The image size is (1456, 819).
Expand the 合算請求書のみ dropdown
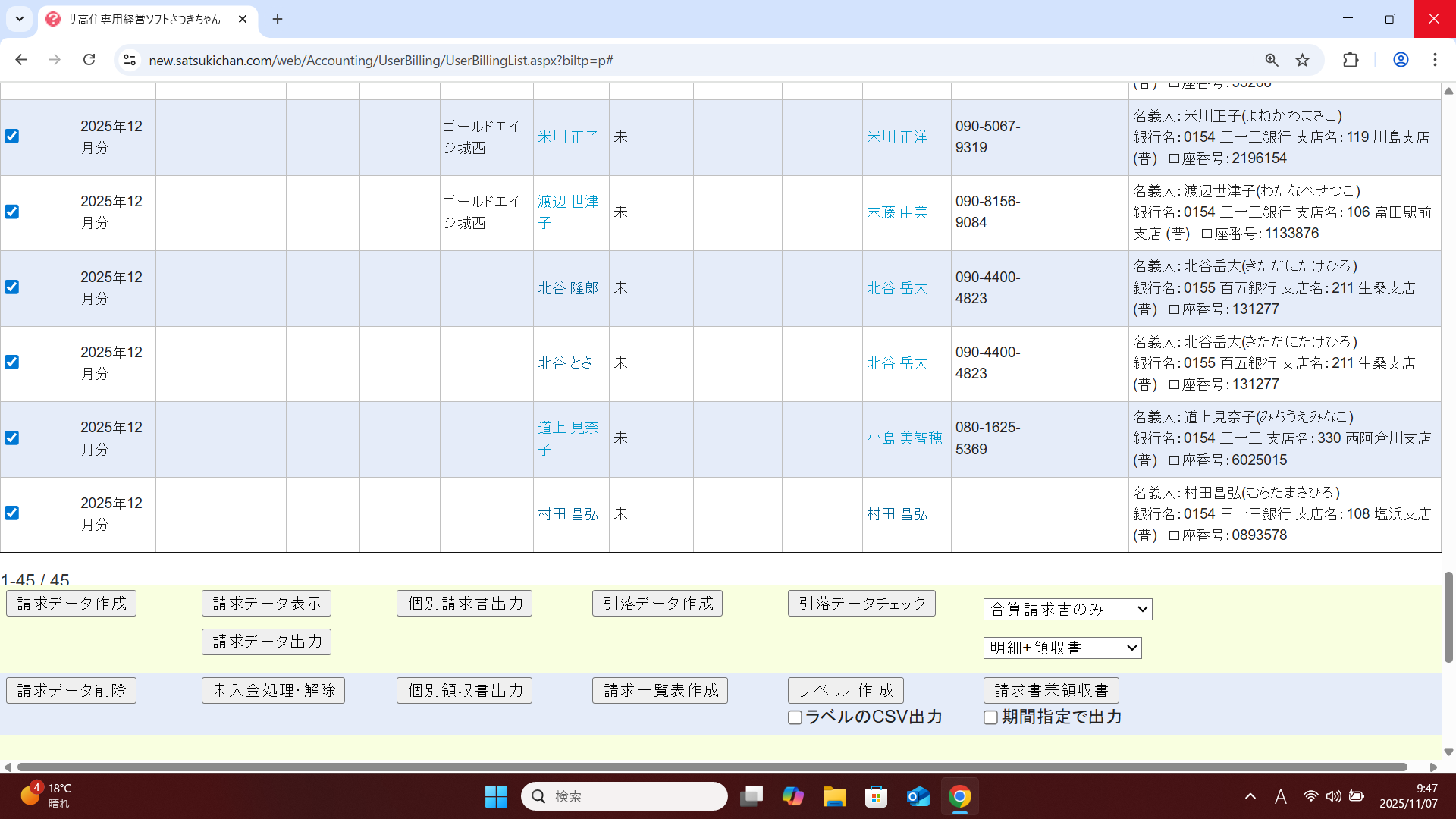click(x=1067, y=609)
